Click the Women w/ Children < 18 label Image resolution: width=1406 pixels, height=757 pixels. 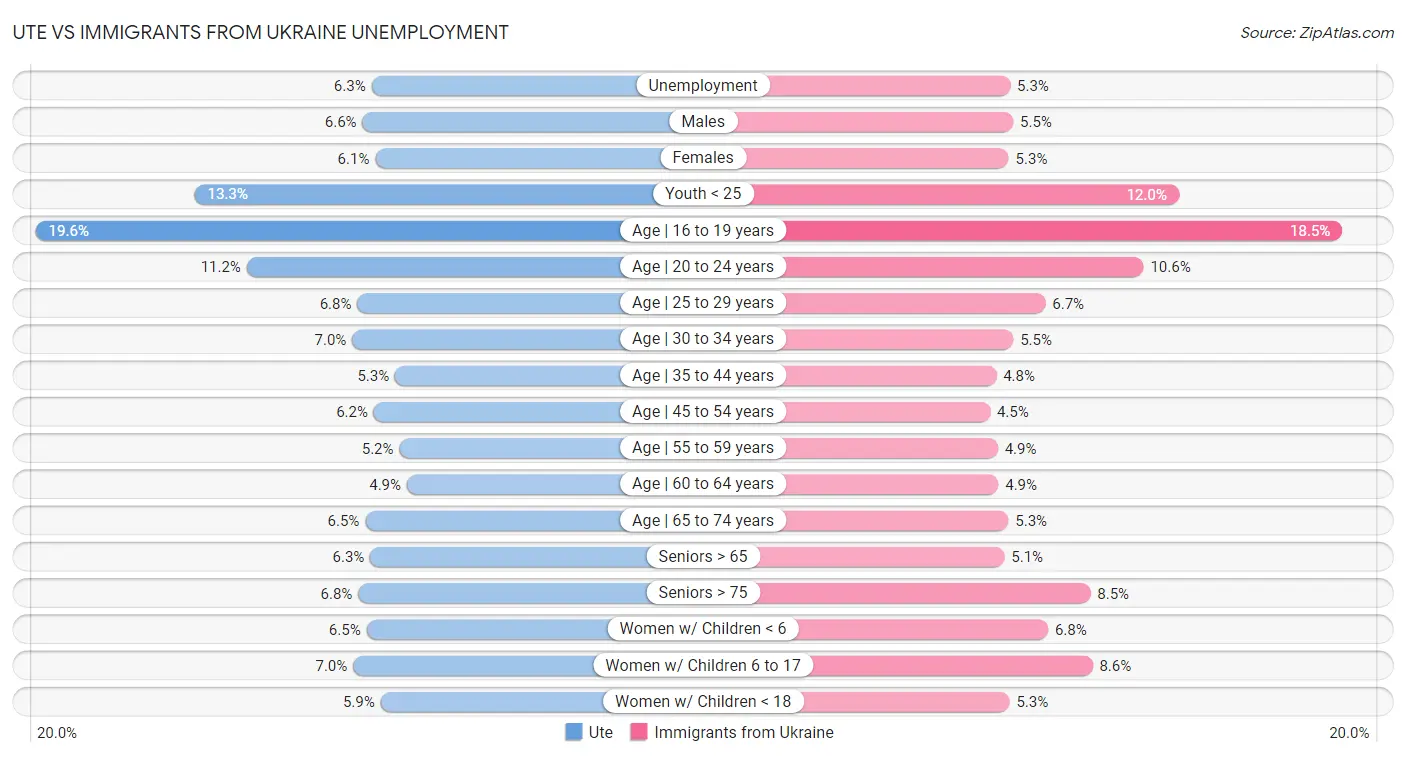click(x=703, y=701)
